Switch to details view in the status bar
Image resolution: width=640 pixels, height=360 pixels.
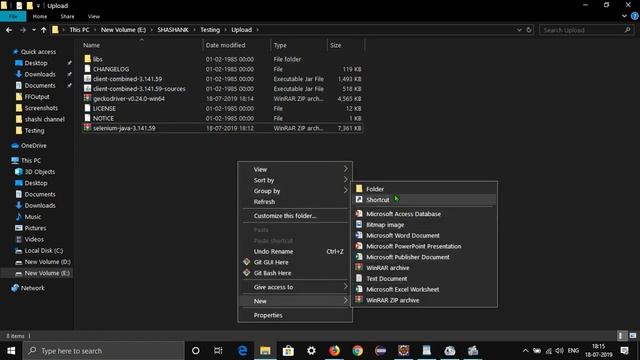coord(621,336)
